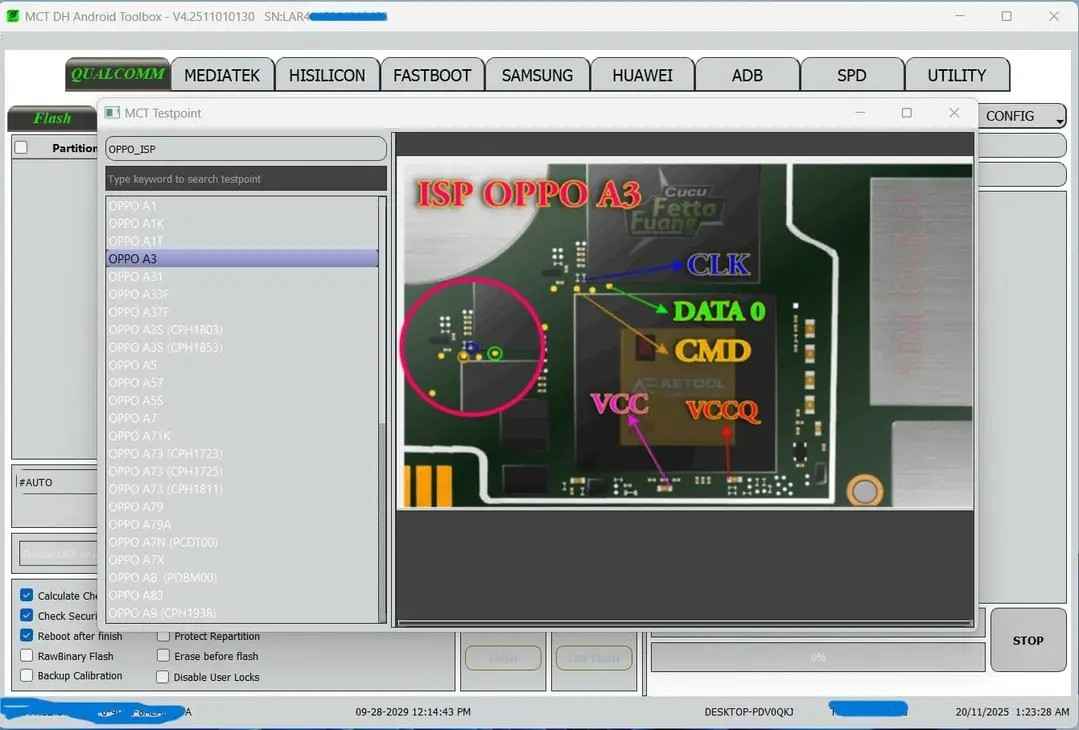
Task: Click the #AUTO field
Action: click(56, 482)
